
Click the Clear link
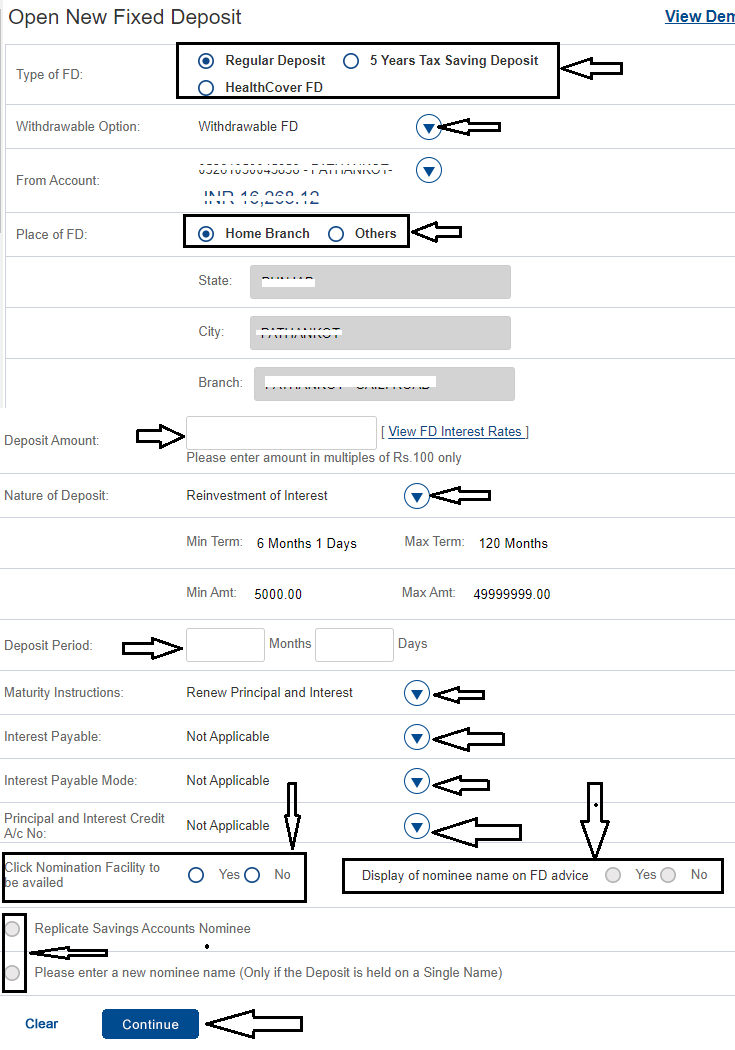[x=42, y=1024]
